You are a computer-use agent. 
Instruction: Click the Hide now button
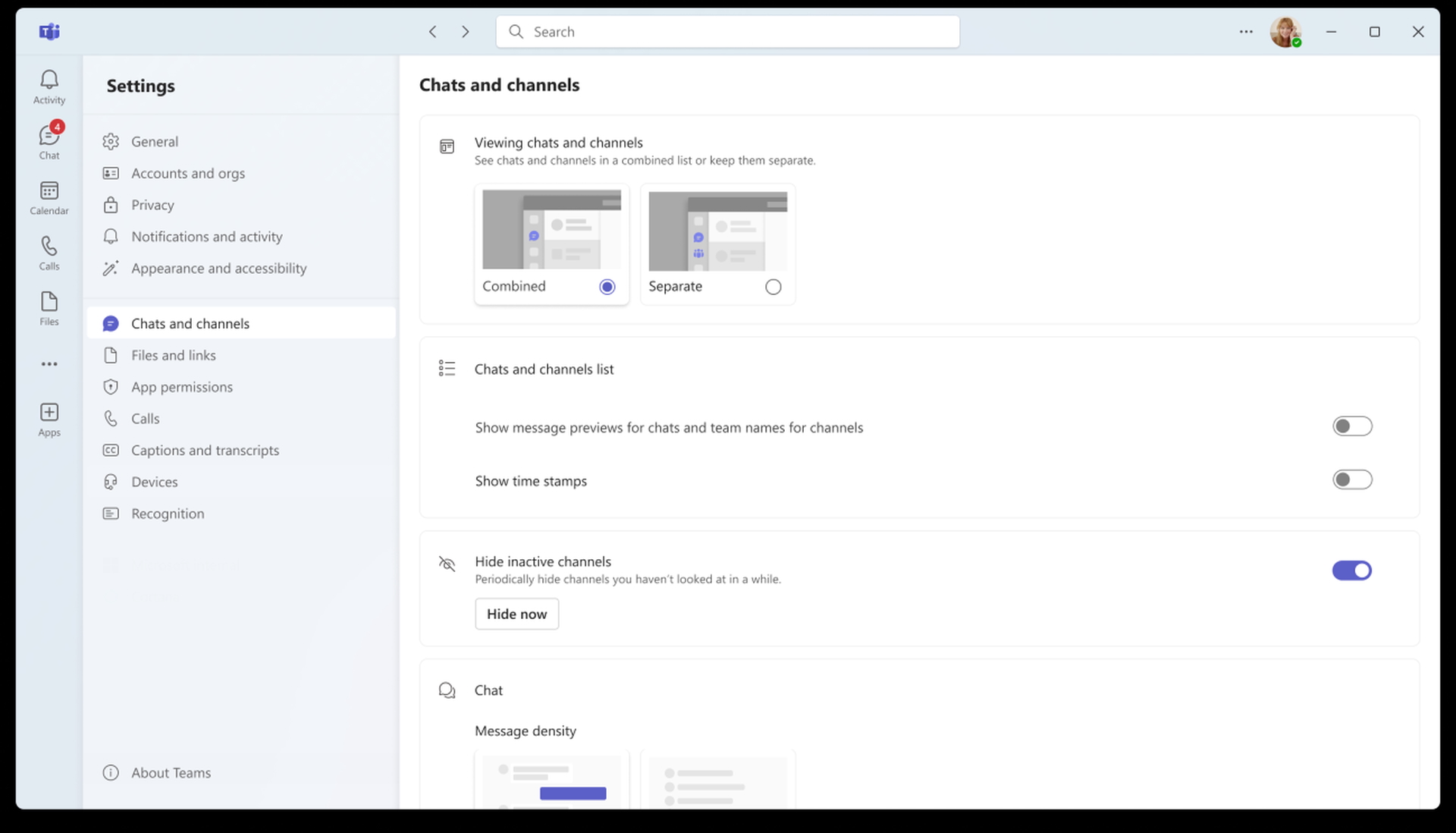[x=517, y=613]
